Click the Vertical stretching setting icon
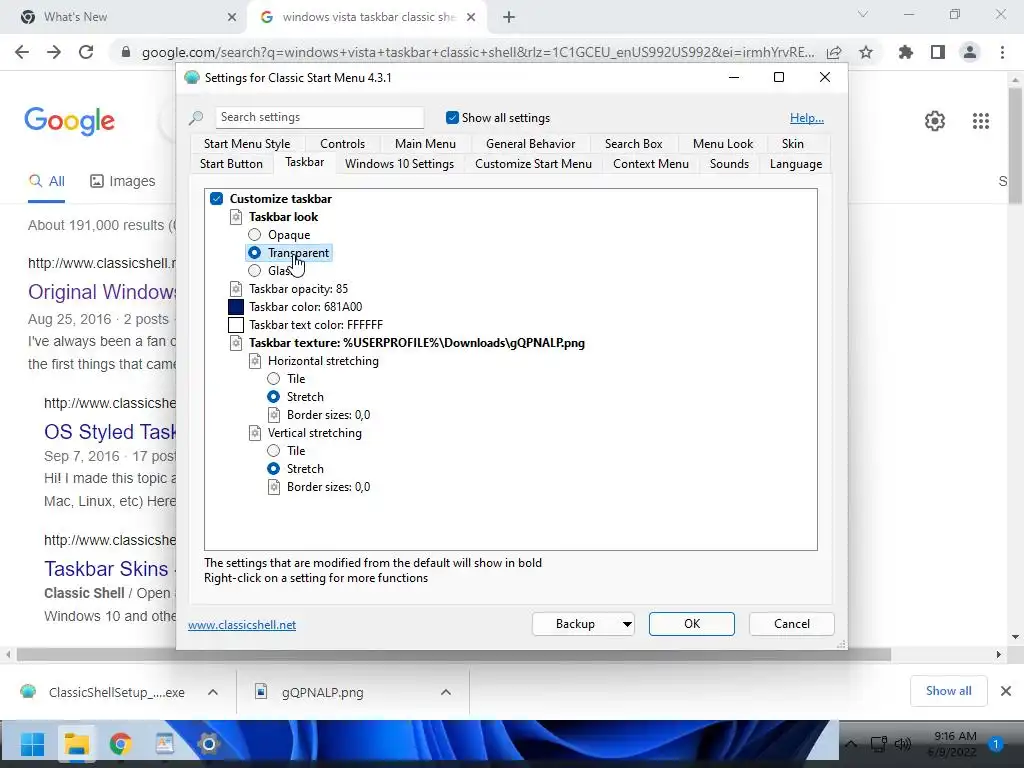Viewport: 1024px width, 768px height. [255, 433]
